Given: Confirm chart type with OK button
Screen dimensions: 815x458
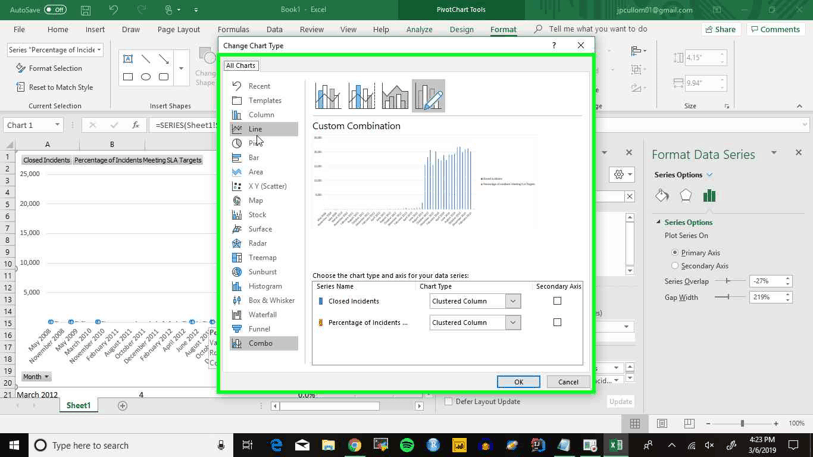Looking at the screenshot, I should tap(518, 382).
